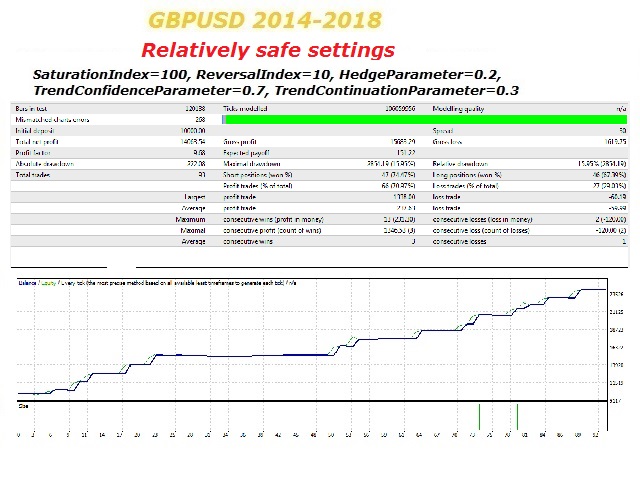Click the "Modelling quality" label

point(458,109)
